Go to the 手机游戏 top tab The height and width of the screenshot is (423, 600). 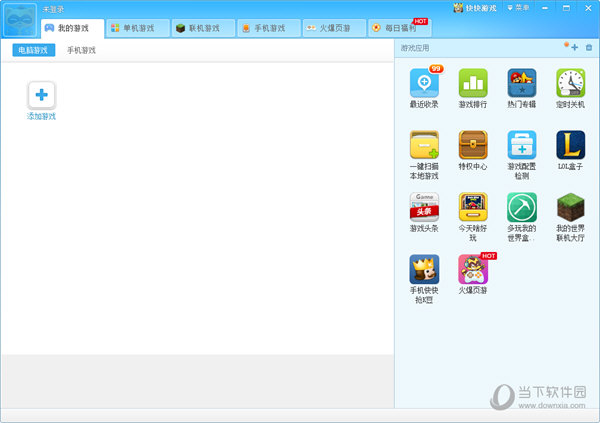tap(269, 28)
